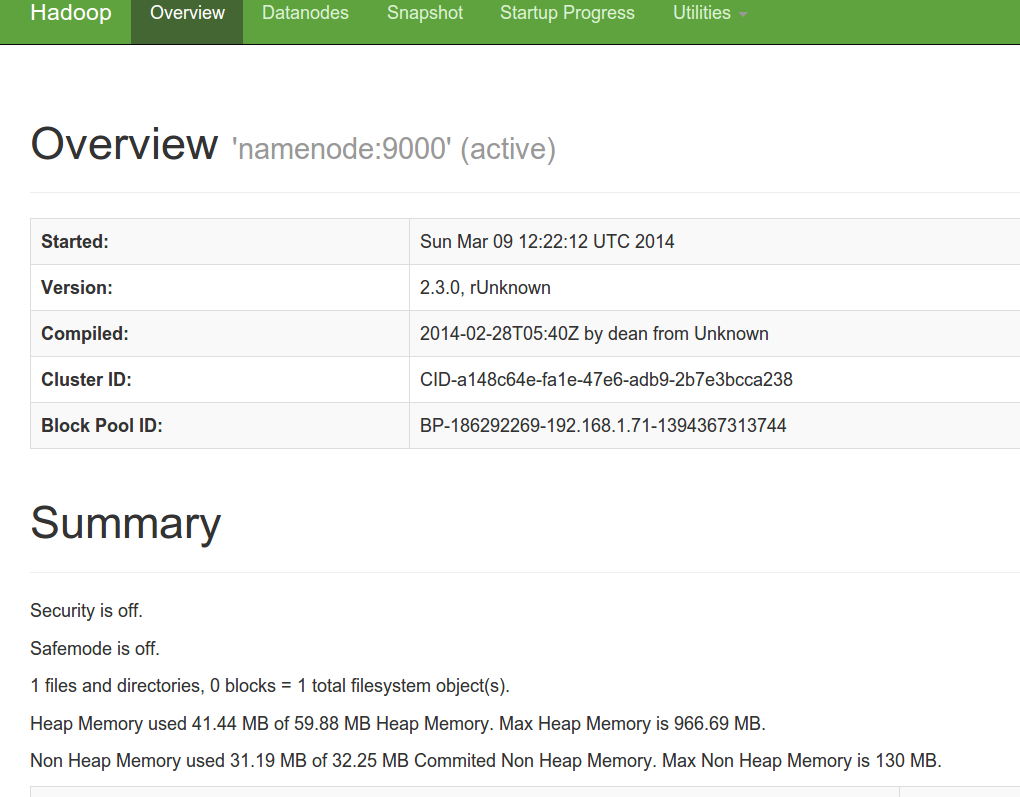Image resolution: width=1020 pixels, height=797 pixels.
Task: Click the Overview page title
Action: click(124, 144)
